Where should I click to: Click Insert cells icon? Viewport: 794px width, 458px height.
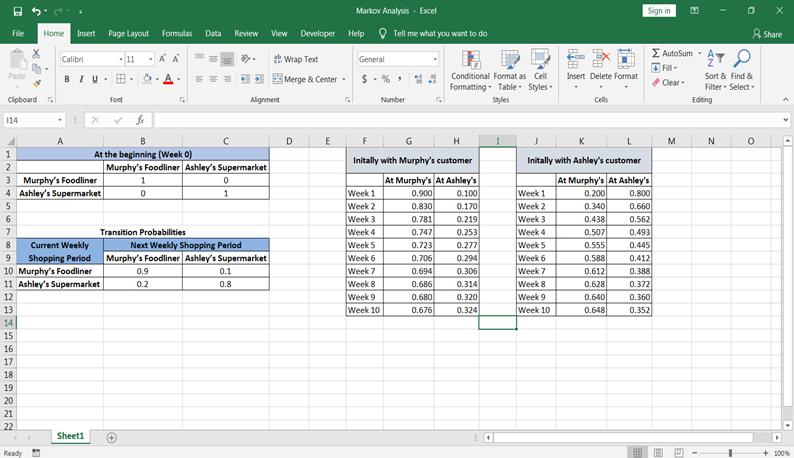click(576, 60)
